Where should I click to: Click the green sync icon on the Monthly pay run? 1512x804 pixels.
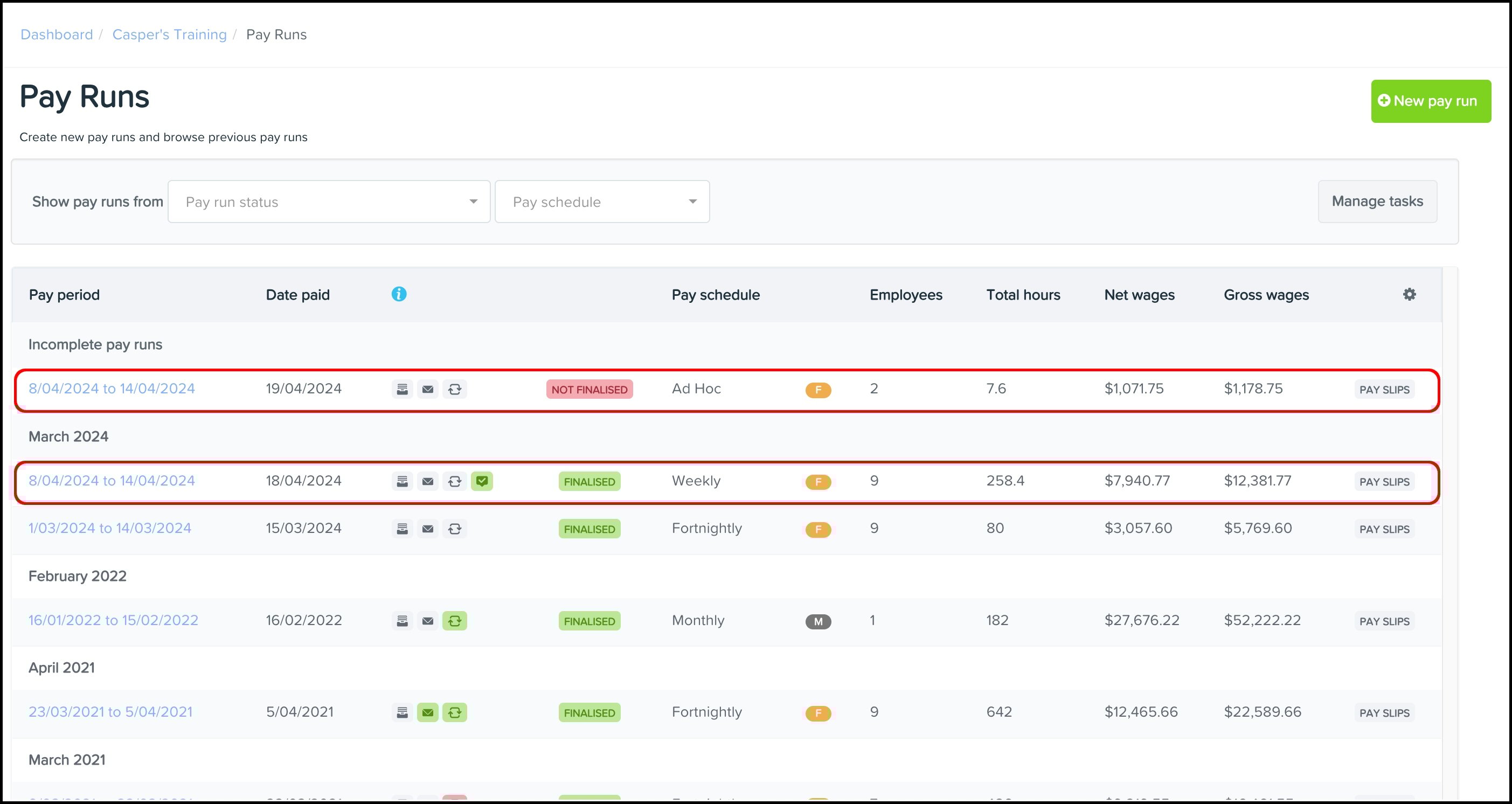455,620
